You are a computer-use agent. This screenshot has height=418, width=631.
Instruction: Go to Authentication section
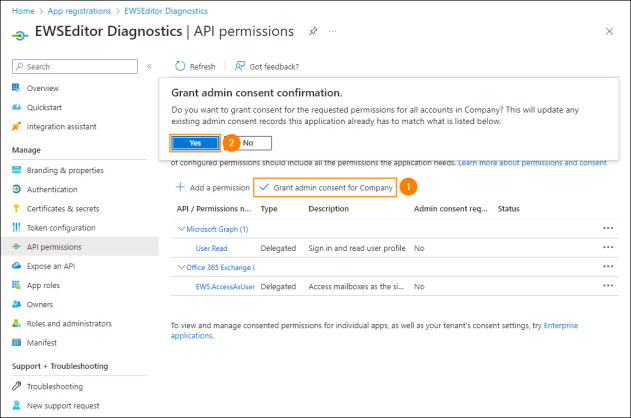click(x=52, y=189)
